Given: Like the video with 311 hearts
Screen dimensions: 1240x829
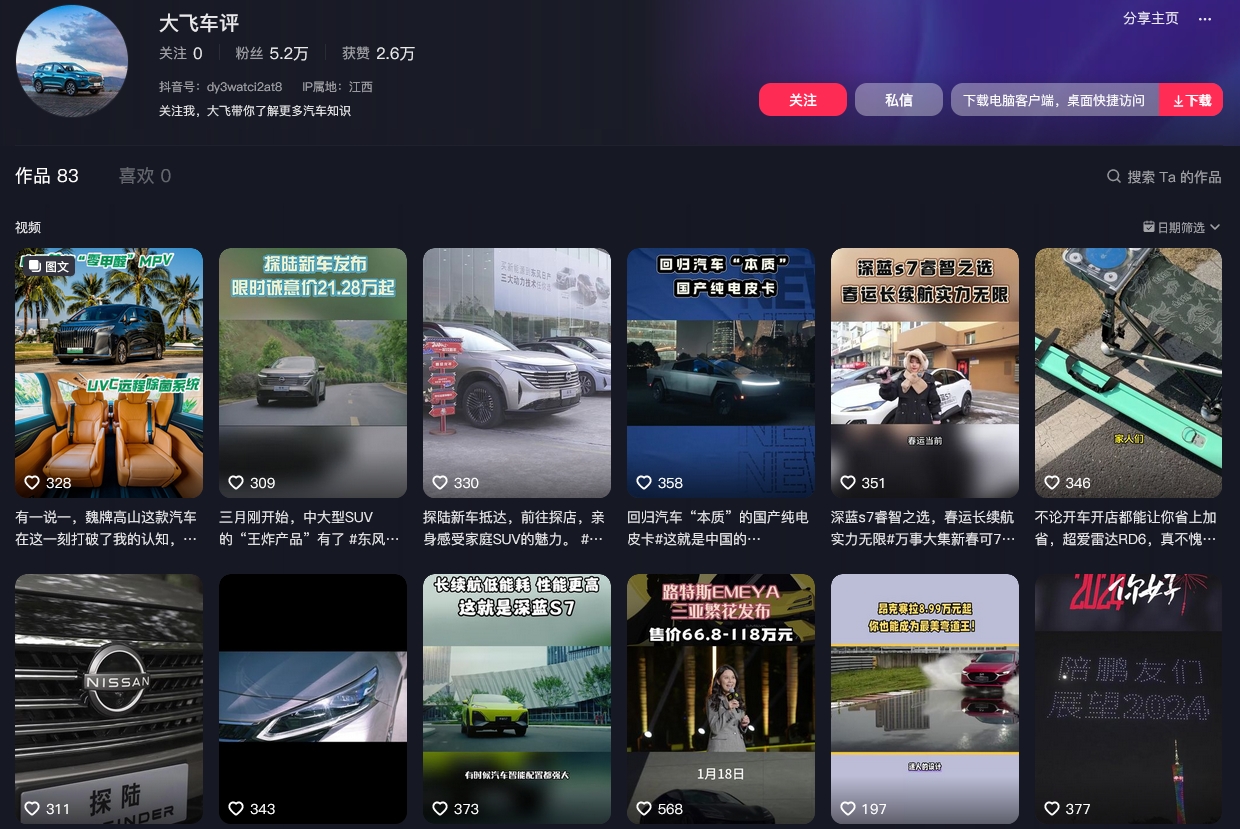Looking at the screenshot, I should [32, 808].
